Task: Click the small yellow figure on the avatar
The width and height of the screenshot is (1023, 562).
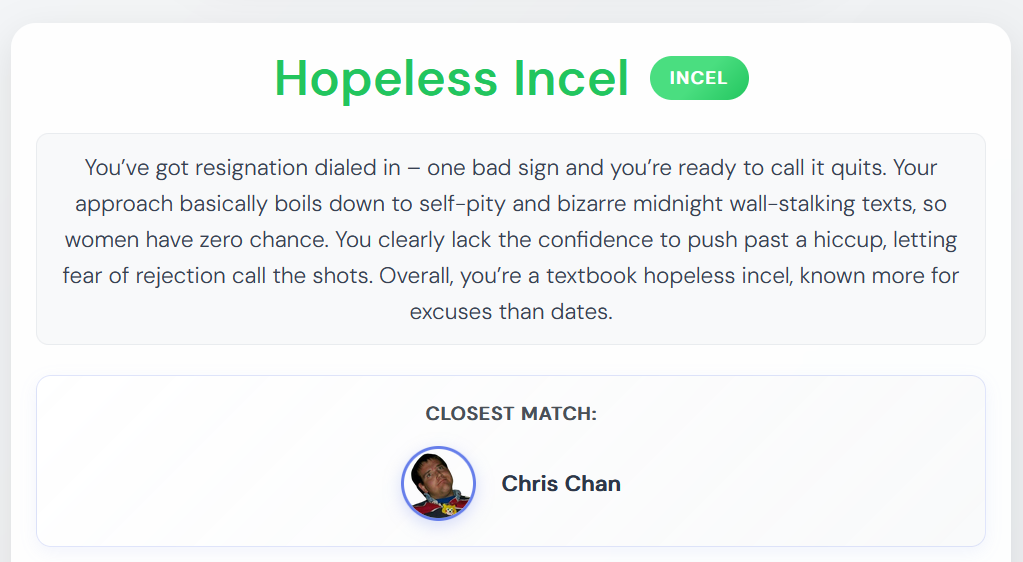Action: point(449,509)
